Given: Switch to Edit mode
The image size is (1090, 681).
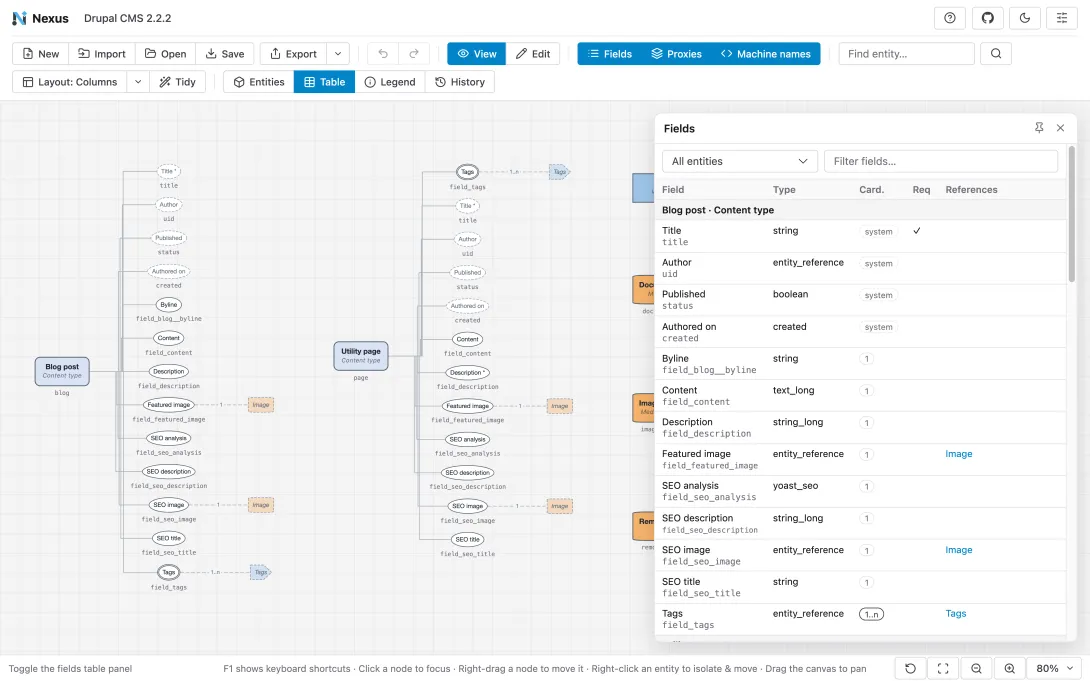Looking at the screenshot, I should (532, 54).
